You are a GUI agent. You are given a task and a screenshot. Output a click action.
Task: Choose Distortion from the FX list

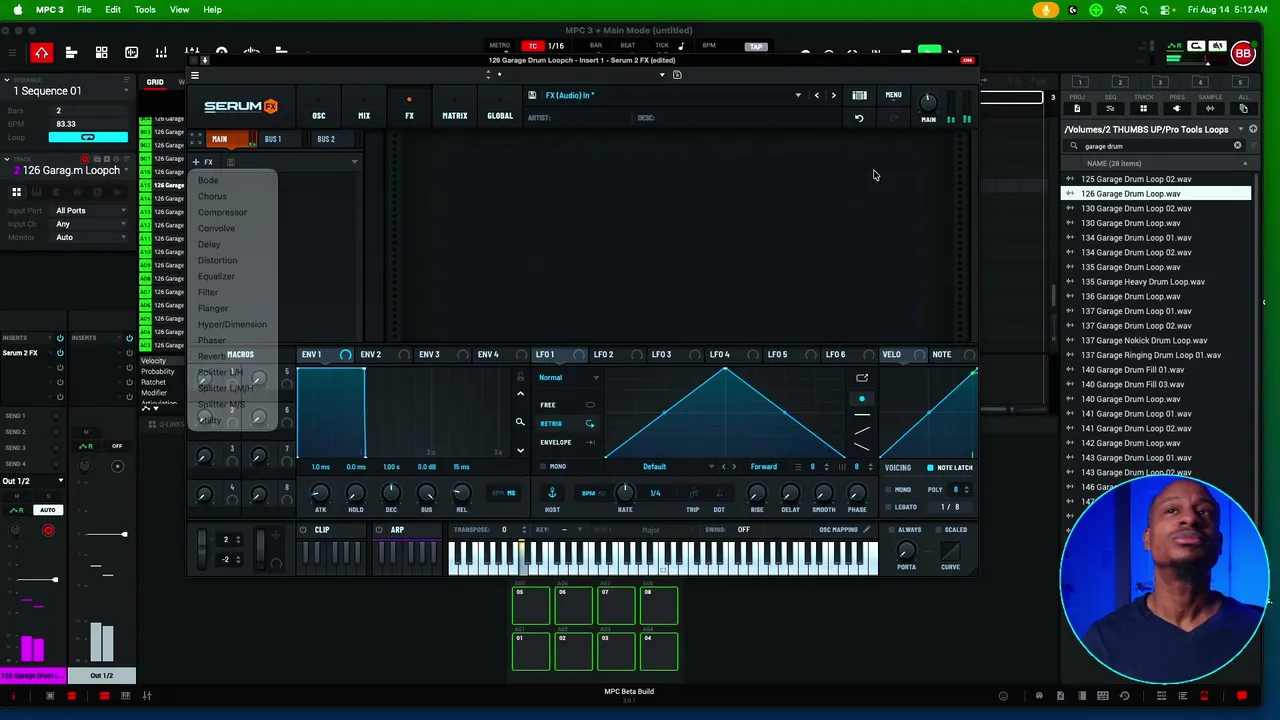click(x=217, y=260)
